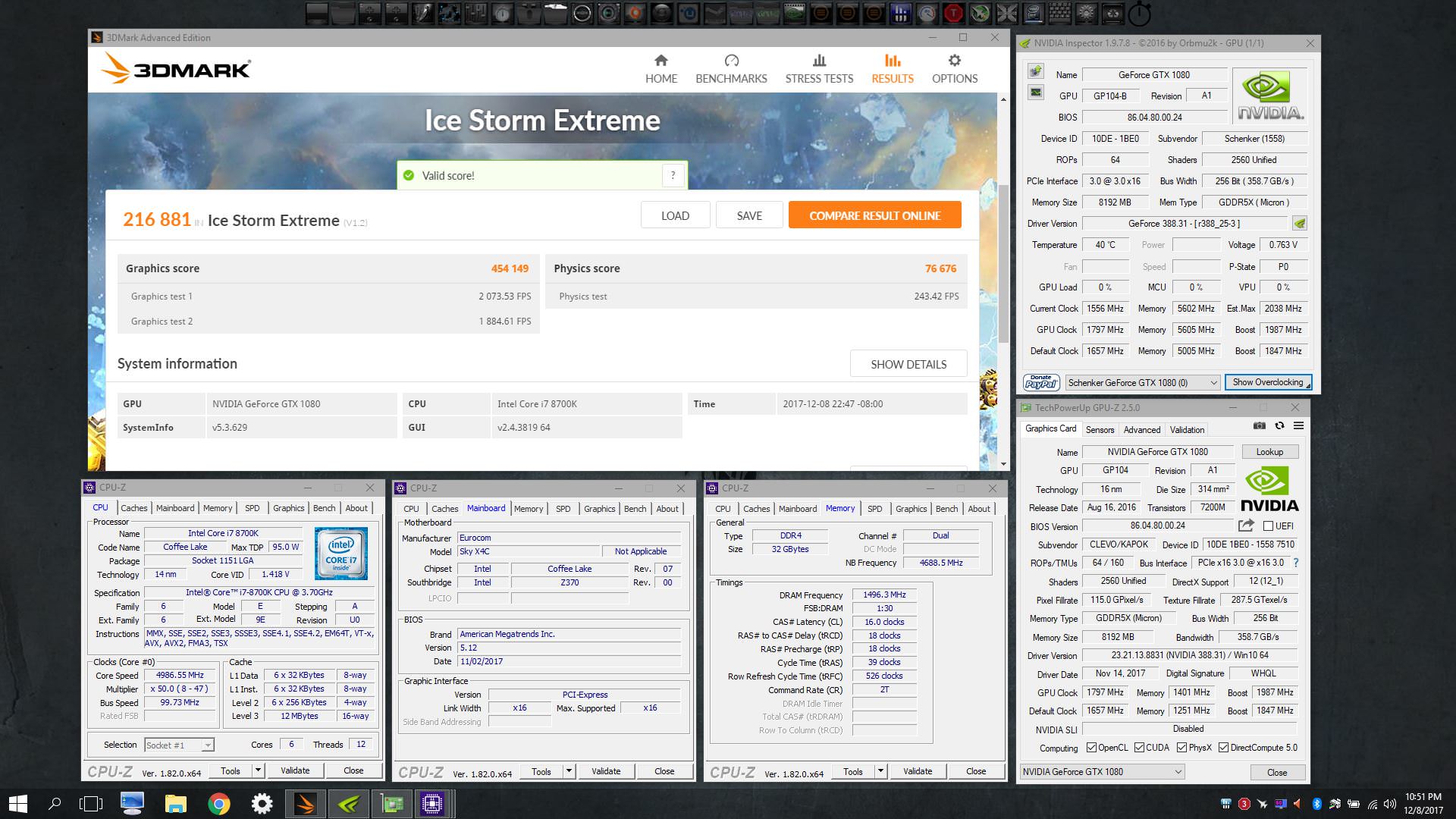Open Settings gear from the taskbar
1456x819 pixels.
point(262,803)
